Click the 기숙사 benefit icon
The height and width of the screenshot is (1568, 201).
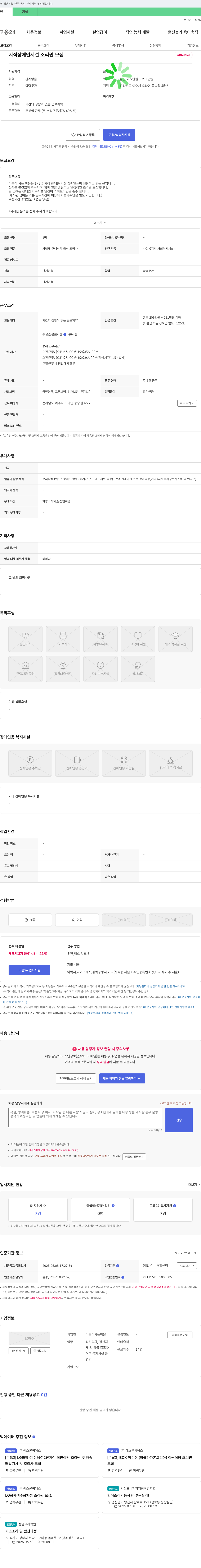[63, 639]
